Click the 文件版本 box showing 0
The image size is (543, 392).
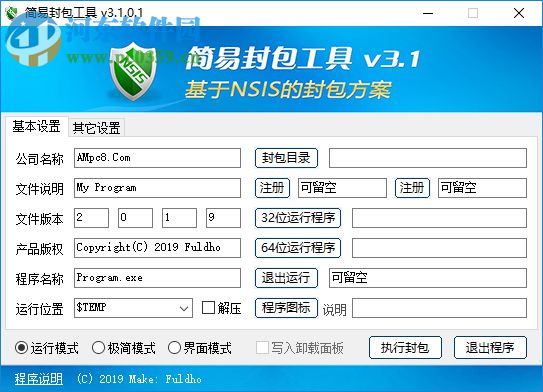click(x=135, y=218)
